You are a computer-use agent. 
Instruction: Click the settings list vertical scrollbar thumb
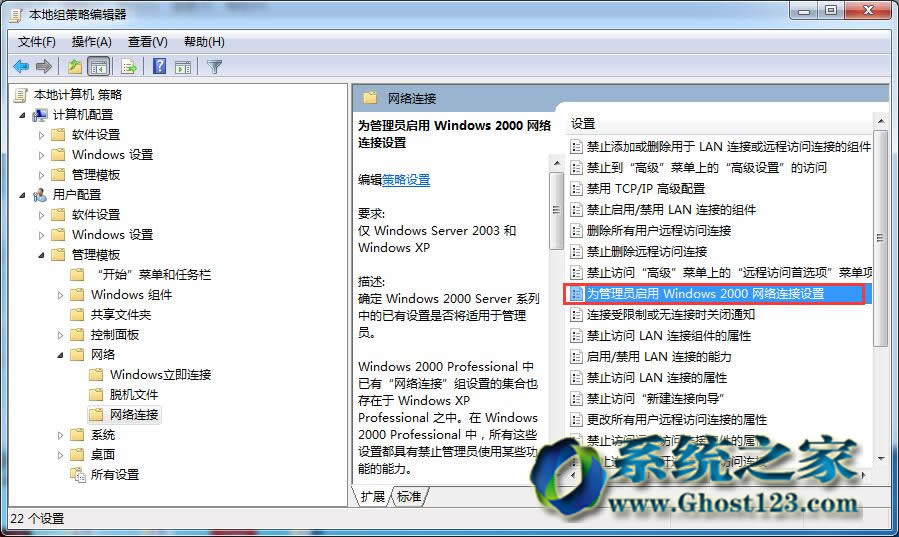pyautogui.click(x=880, y=238)
